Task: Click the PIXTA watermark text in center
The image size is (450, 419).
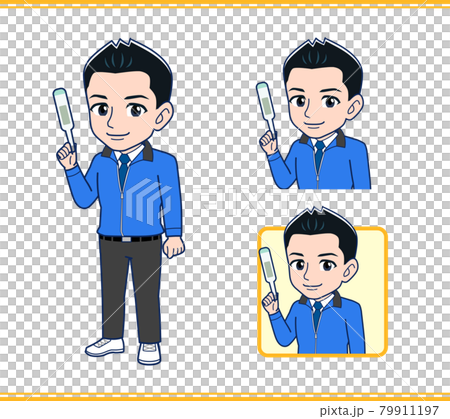Action: (x=257, y=202)
